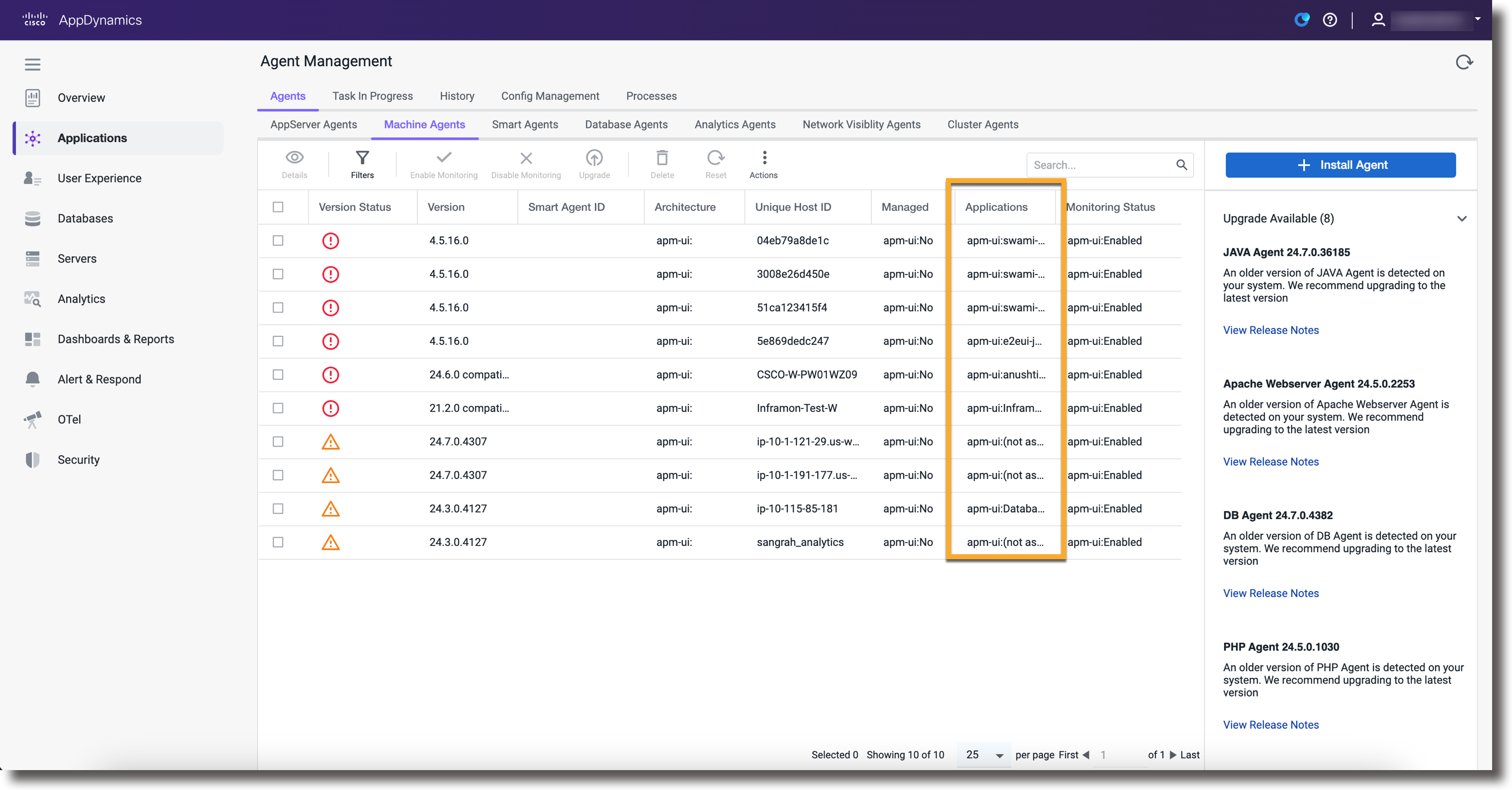The height and width of the screenshot is (790, 1512).
Task: Switch to Config Management tab
Action: coord(550,96)
